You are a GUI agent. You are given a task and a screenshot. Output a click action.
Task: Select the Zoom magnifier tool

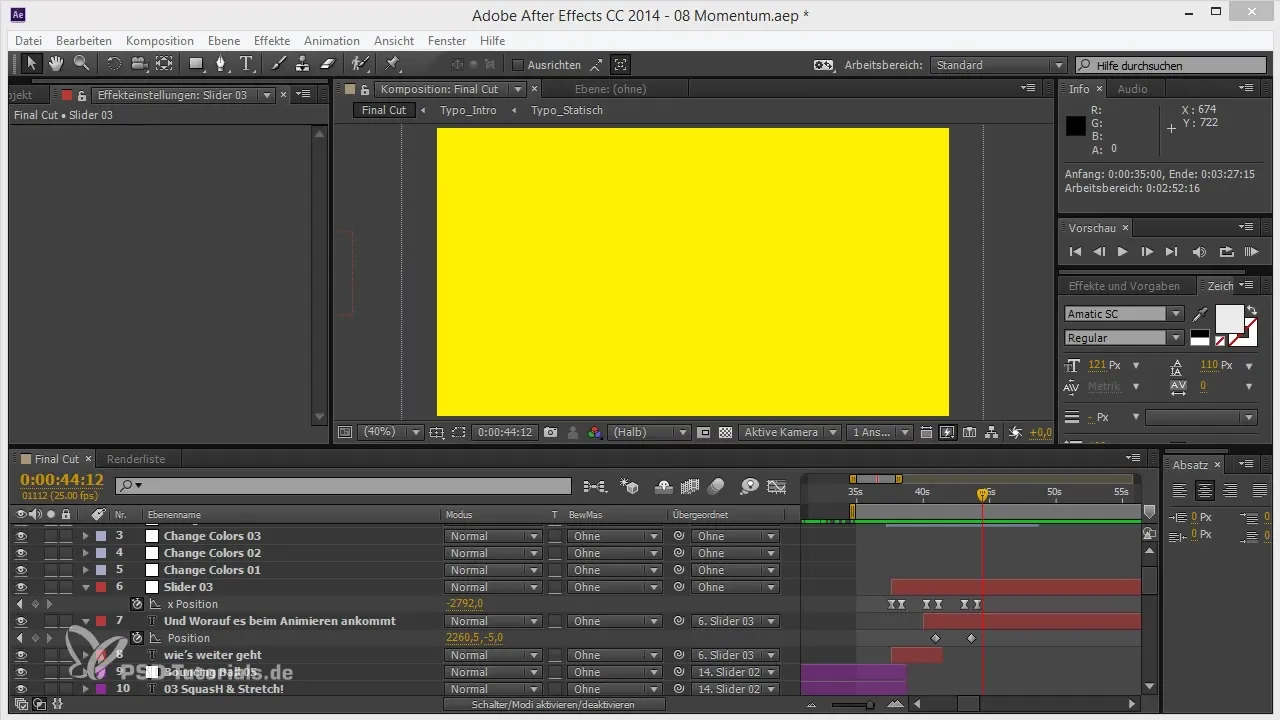tap(82, 64)
